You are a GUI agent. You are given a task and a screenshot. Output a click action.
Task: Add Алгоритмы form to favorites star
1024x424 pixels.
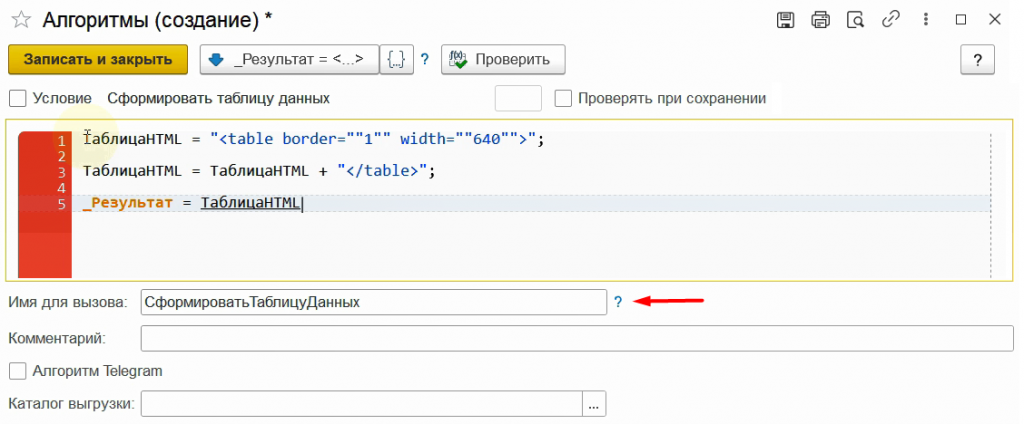[x=21, y=20]
